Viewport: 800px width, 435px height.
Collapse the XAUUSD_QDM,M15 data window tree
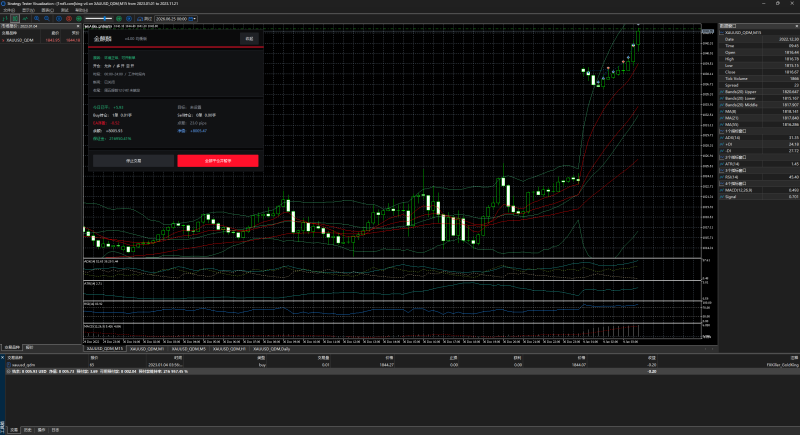click(x=722, y=33)
